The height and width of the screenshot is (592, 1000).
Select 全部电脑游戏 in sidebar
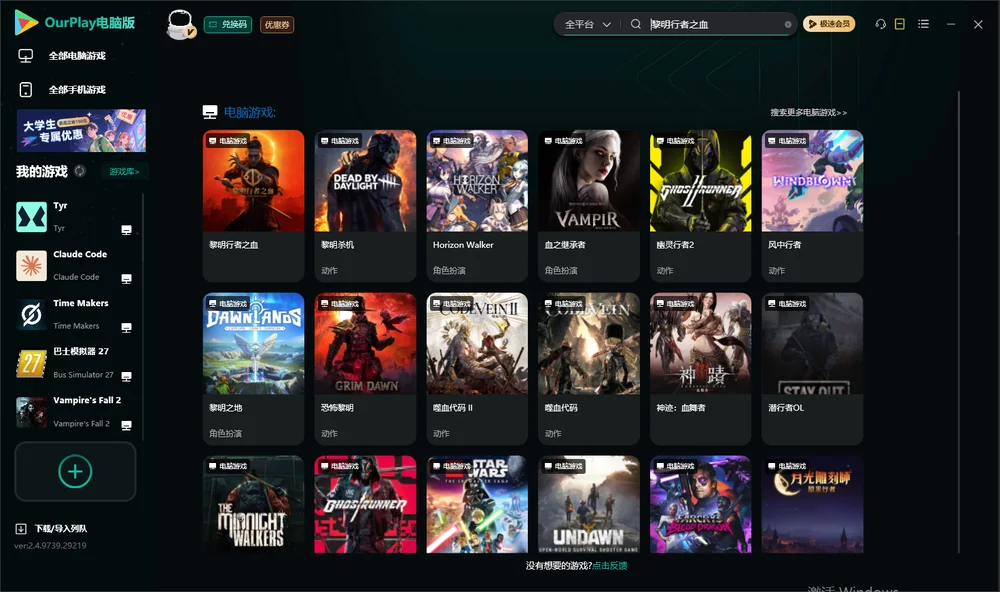click(77, 56)
